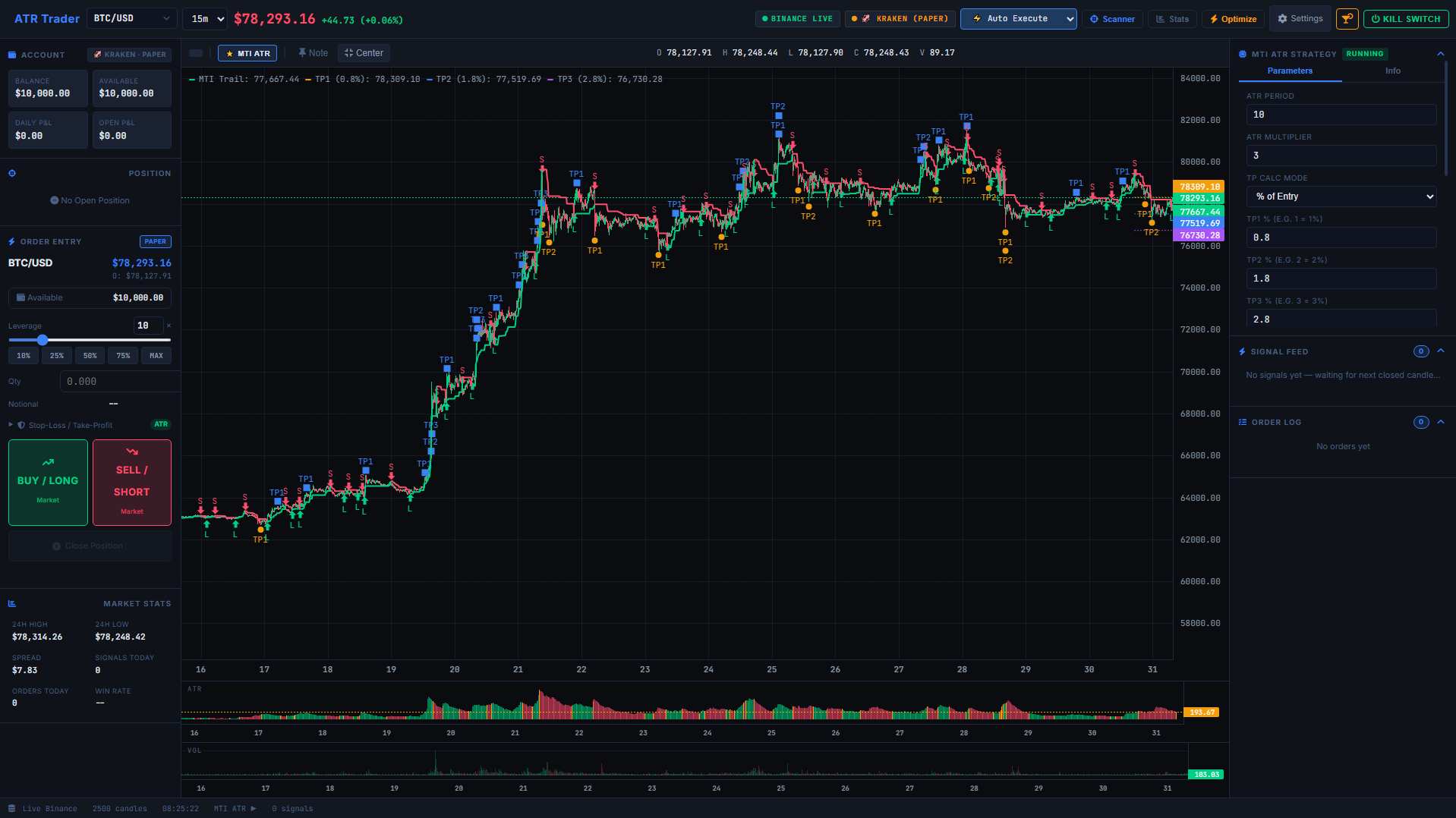Center the chart view
This screenshot has height=818, width=1456.
364,53
